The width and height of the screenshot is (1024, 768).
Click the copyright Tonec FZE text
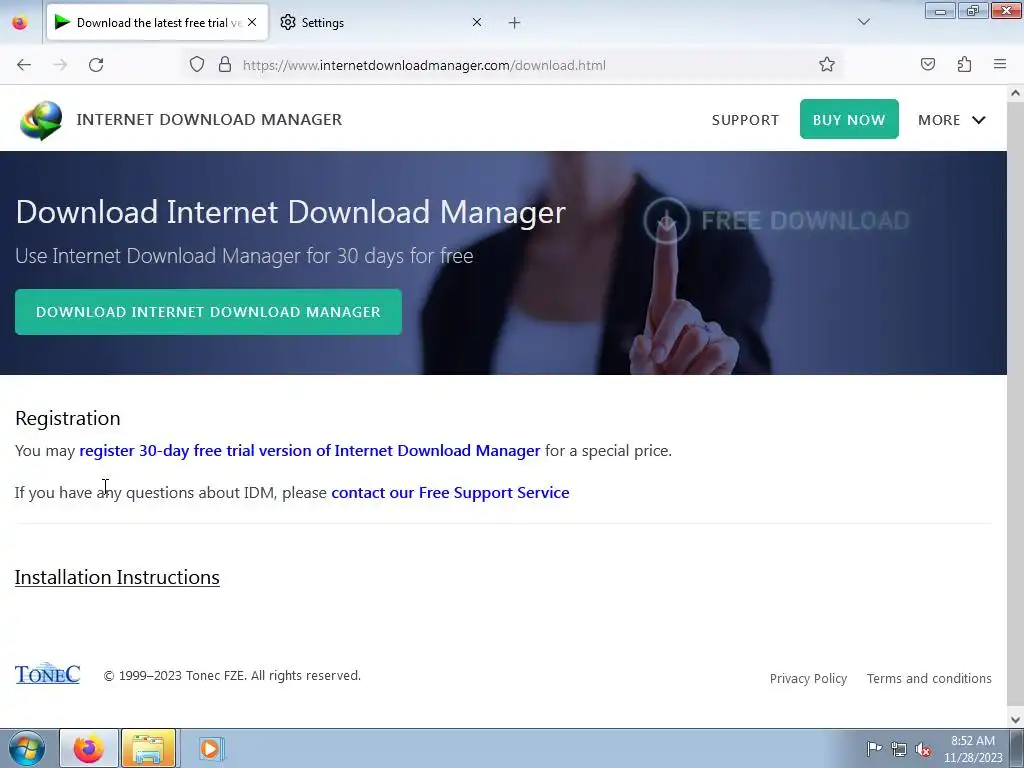click(232, 676)
